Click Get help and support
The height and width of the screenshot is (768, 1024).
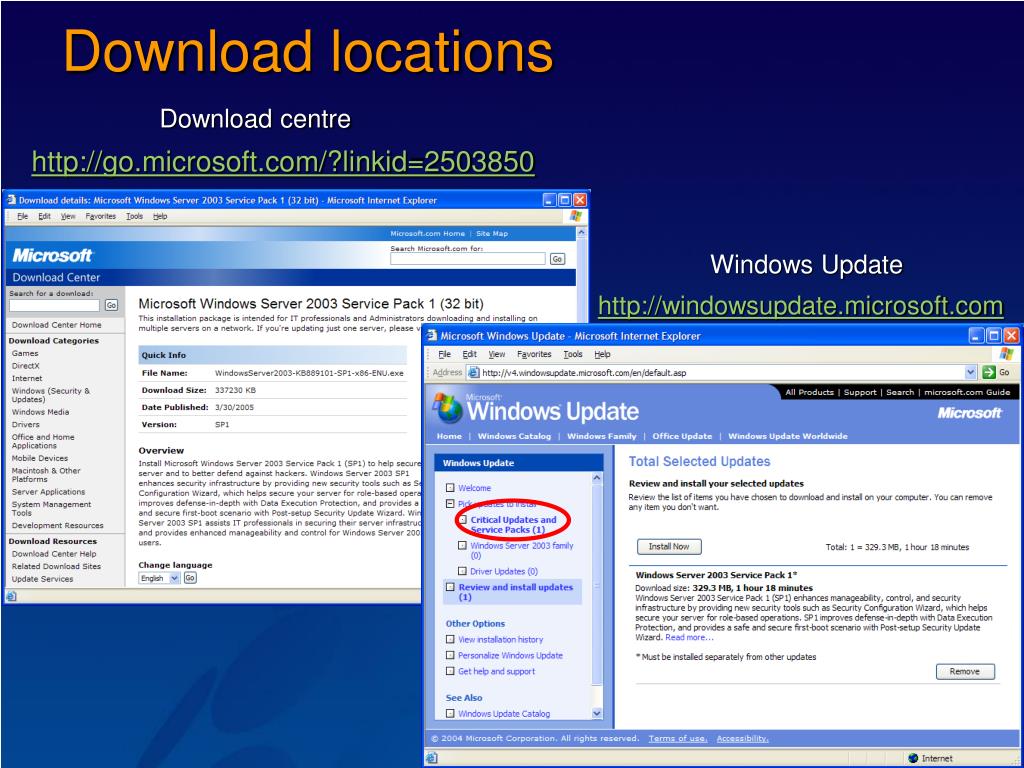point(496,671)
